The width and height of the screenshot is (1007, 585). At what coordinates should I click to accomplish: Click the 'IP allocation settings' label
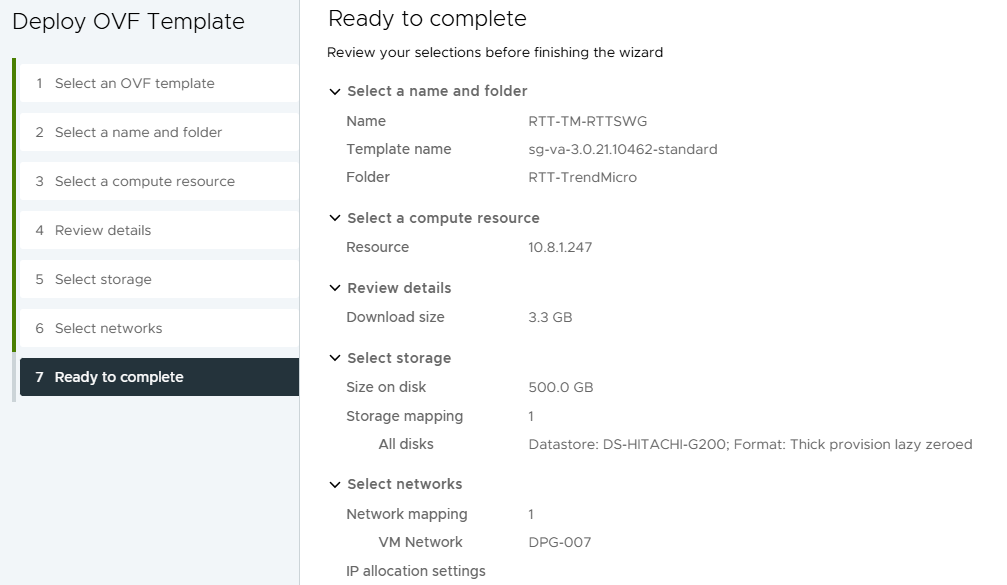click(x=415, y=571)
